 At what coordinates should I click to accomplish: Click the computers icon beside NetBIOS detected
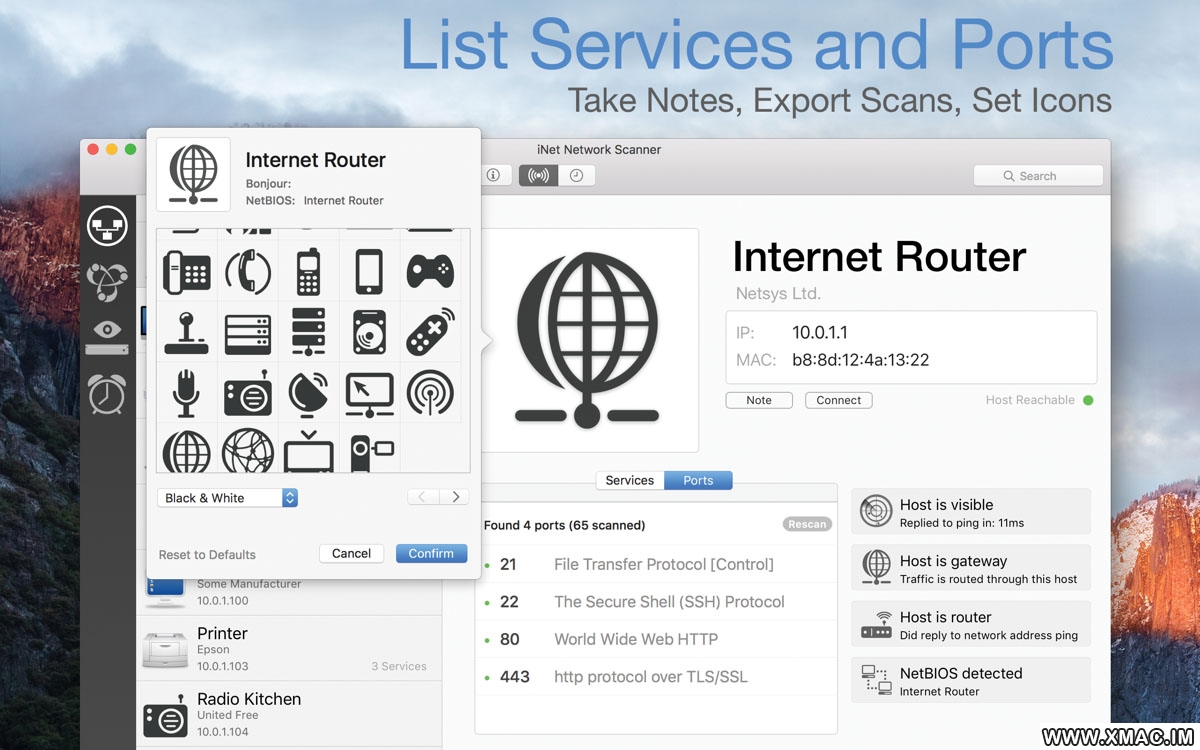876,680
